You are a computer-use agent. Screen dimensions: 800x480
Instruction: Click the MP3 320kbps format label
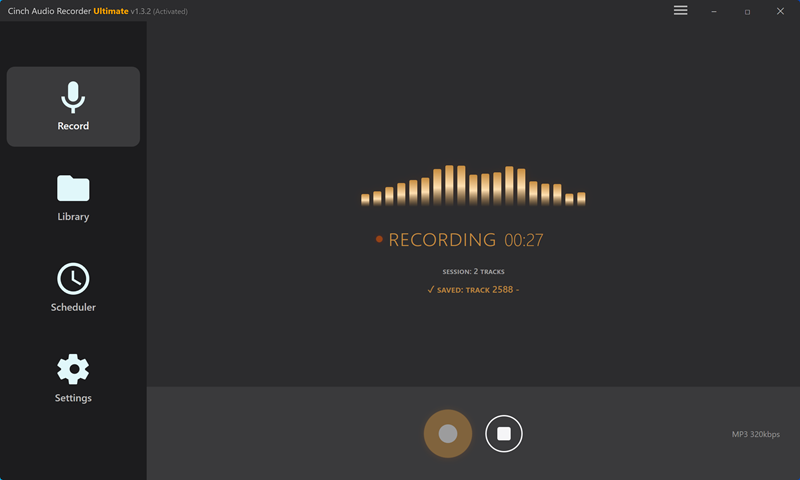point(755,434)
